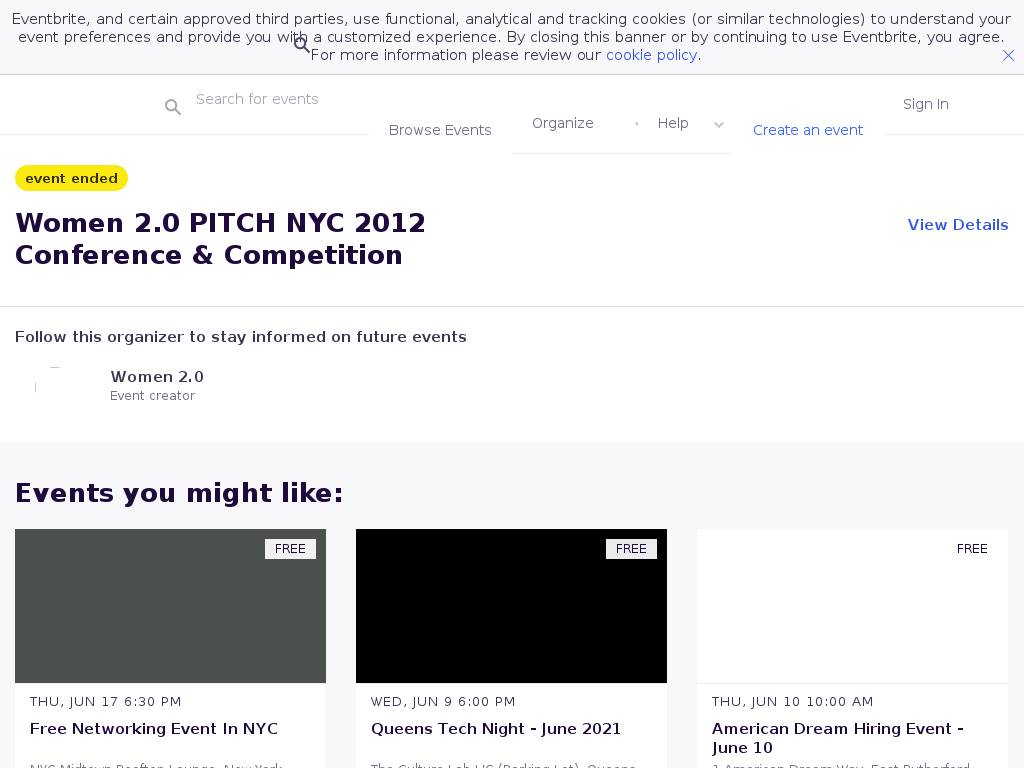Click the Create an event link
Image resolution: width=1024 pixels, height=768 pixels.
(807, 130)
